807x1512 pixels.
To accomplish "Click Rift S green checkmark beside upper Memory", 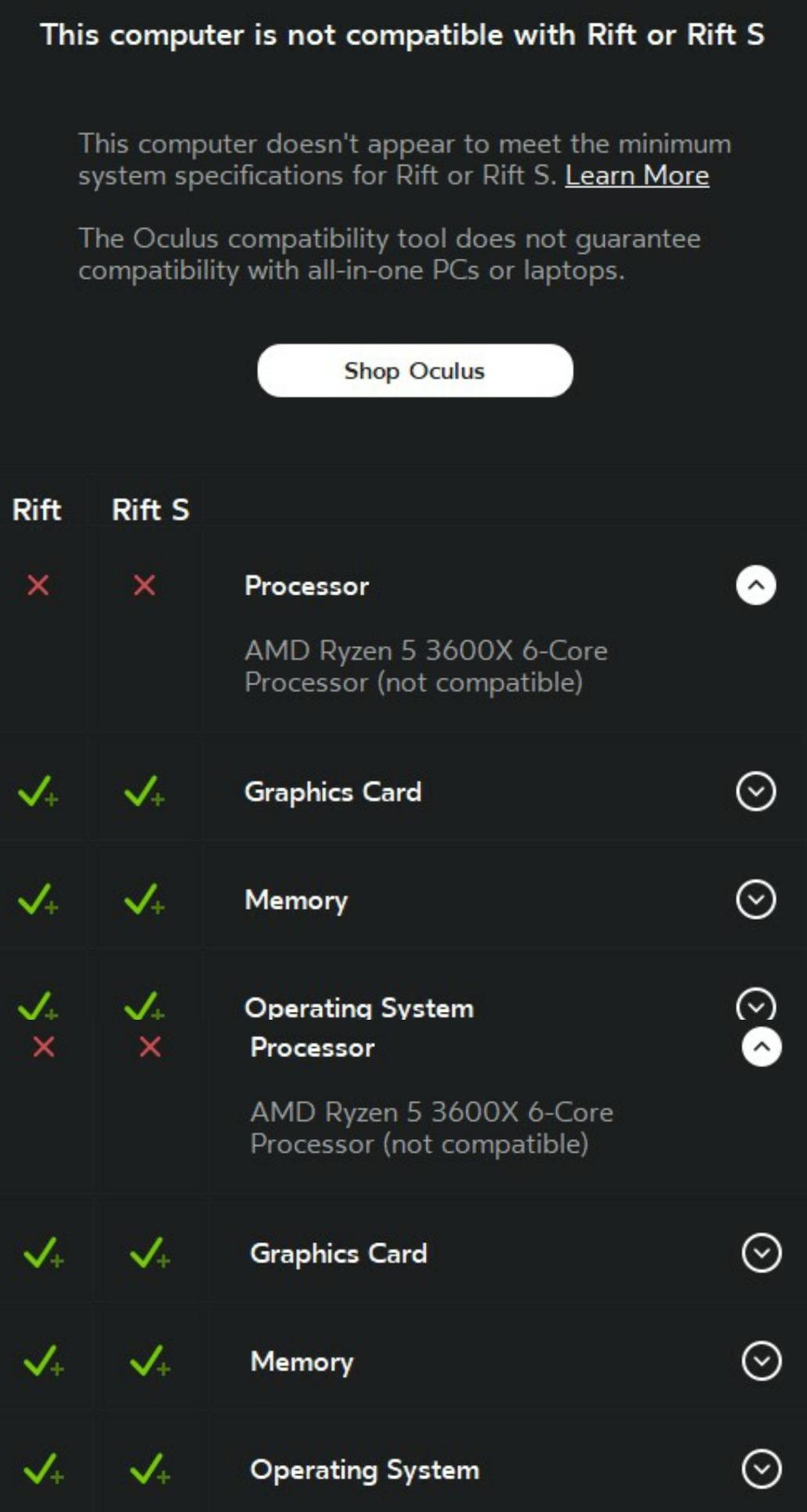I will 144,899.
